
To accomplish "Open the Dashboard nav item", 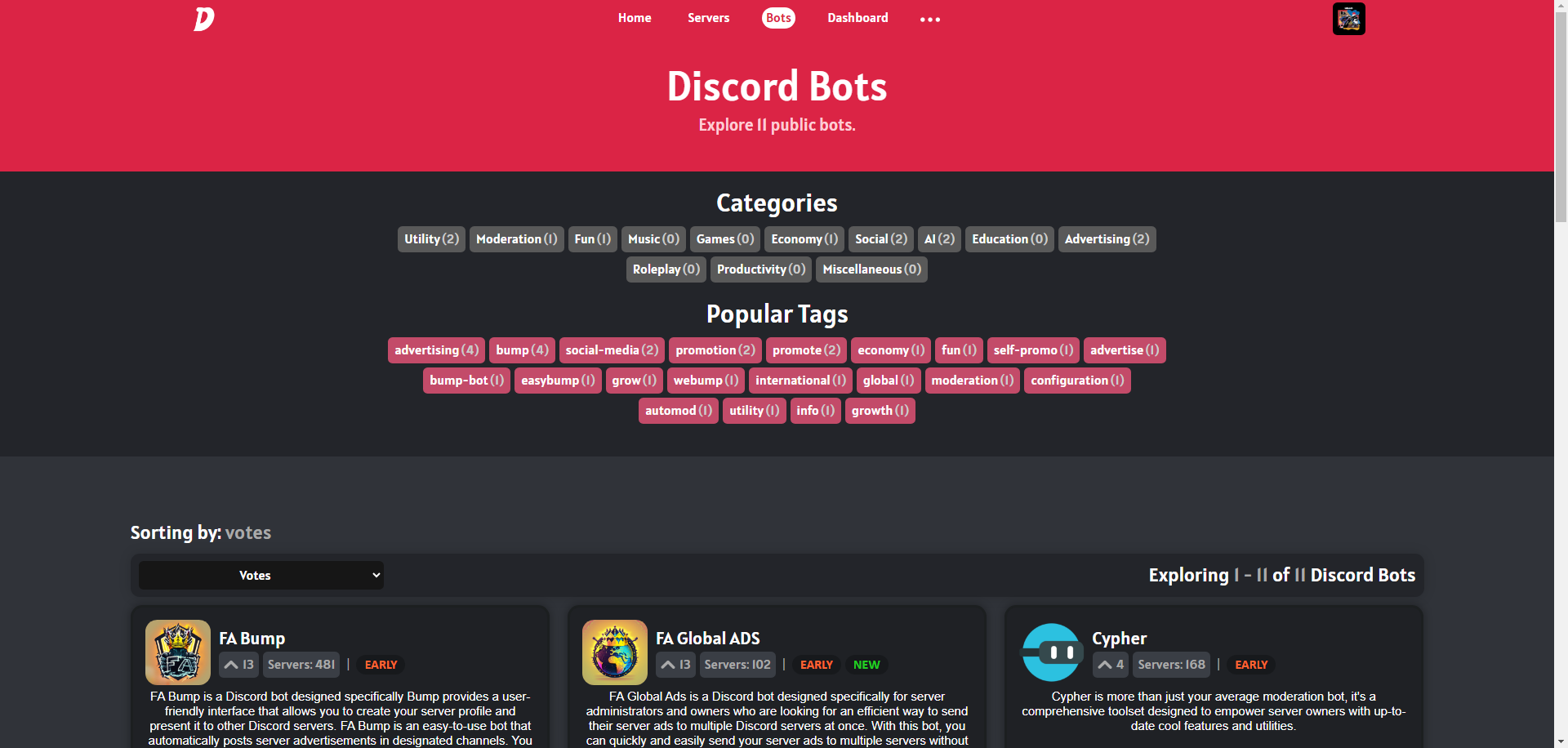I will (857, 18).
